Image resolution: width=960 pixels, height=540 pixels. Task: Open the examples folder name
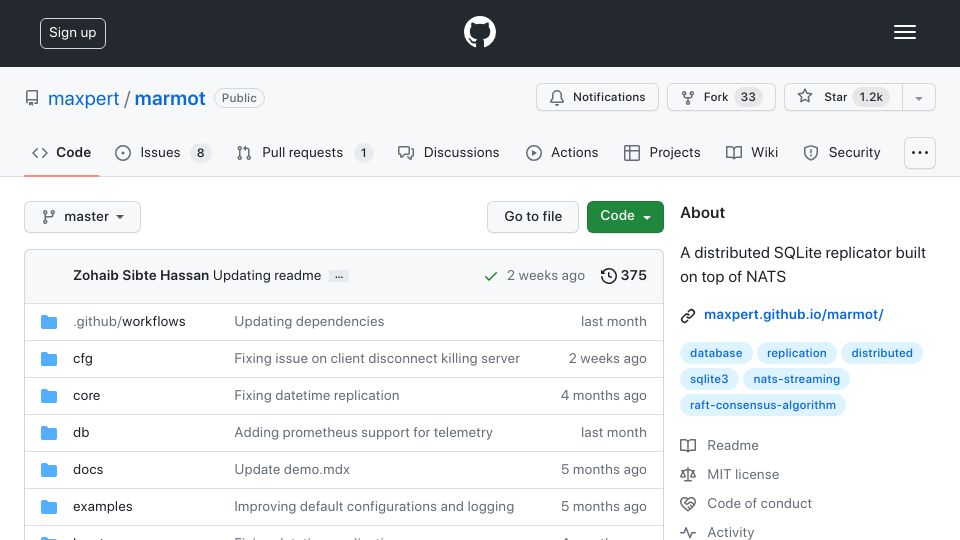point(102,507)
